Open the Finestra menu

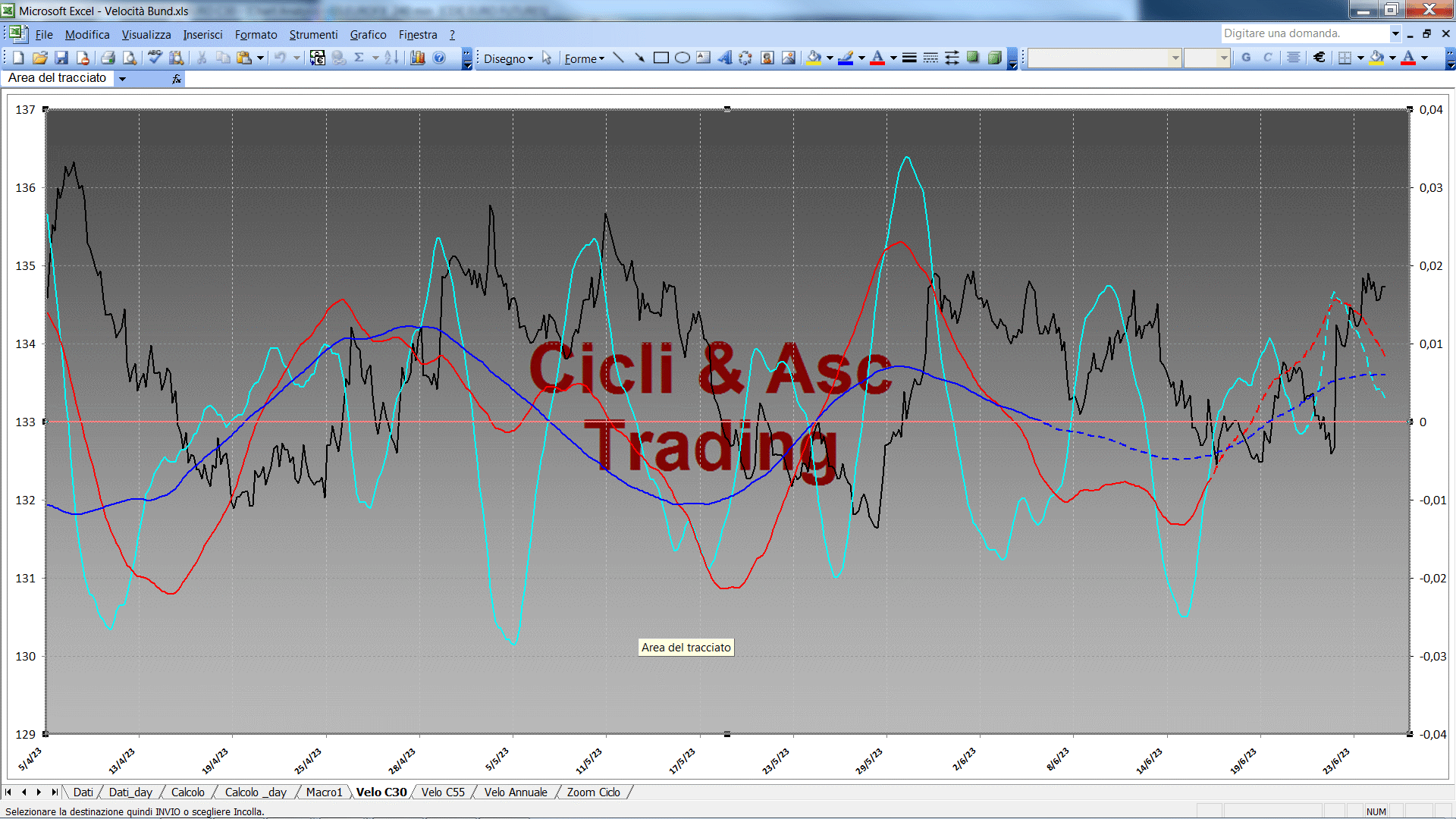[418, 34]
